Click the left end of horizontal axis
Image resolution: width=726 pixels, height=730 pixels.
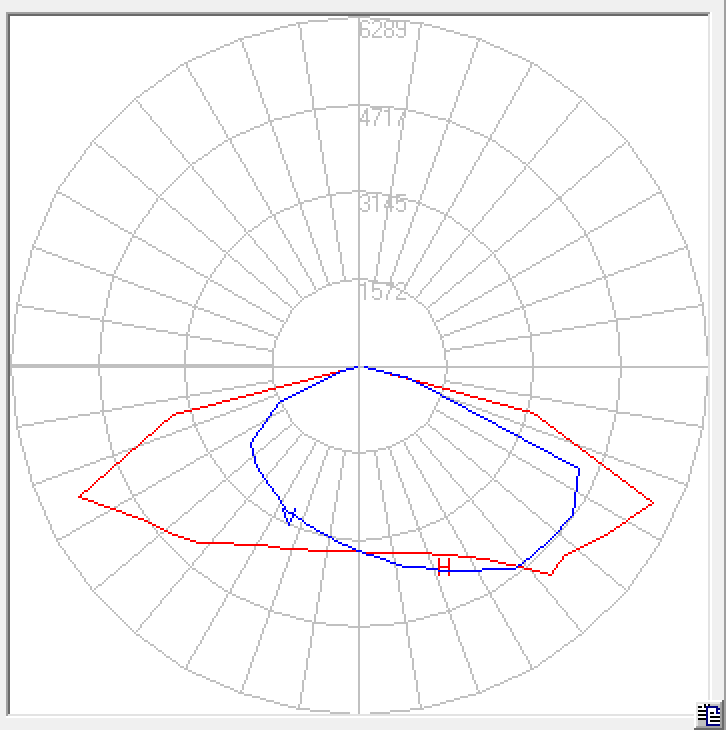coord(14,367)
